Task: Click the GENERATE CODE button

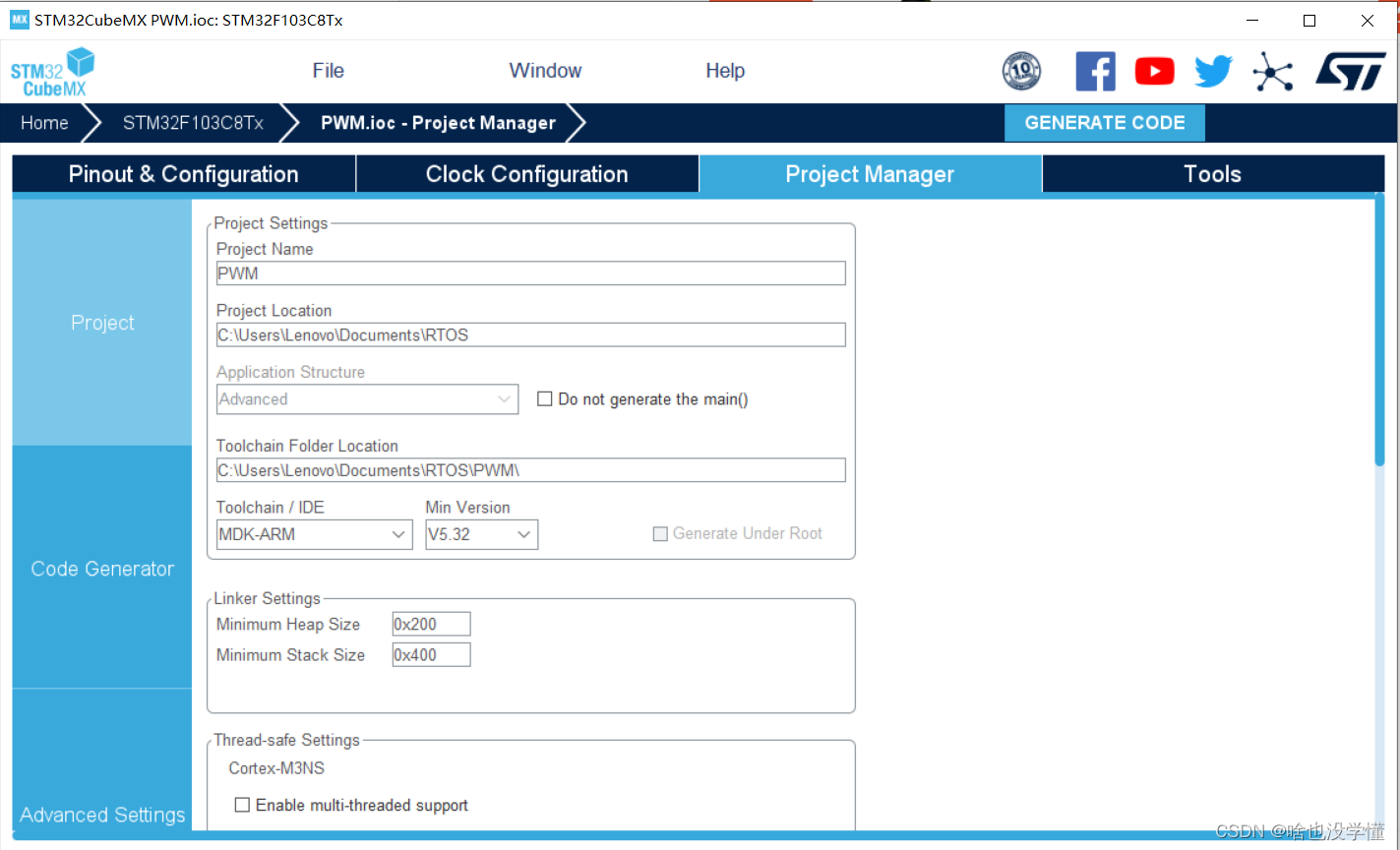Action: (x=1105, y=123)
